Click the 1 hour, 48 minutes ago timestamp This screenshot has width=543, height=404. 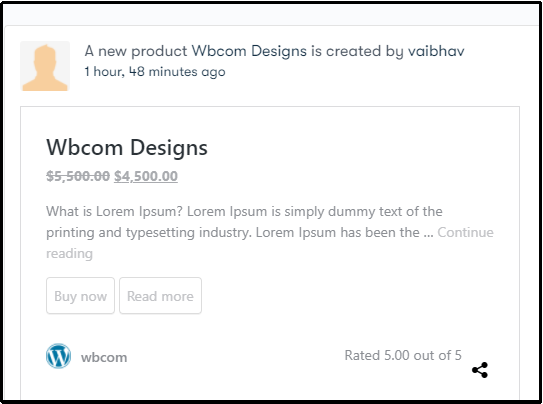pyautogui.click(x=155, y=72)
